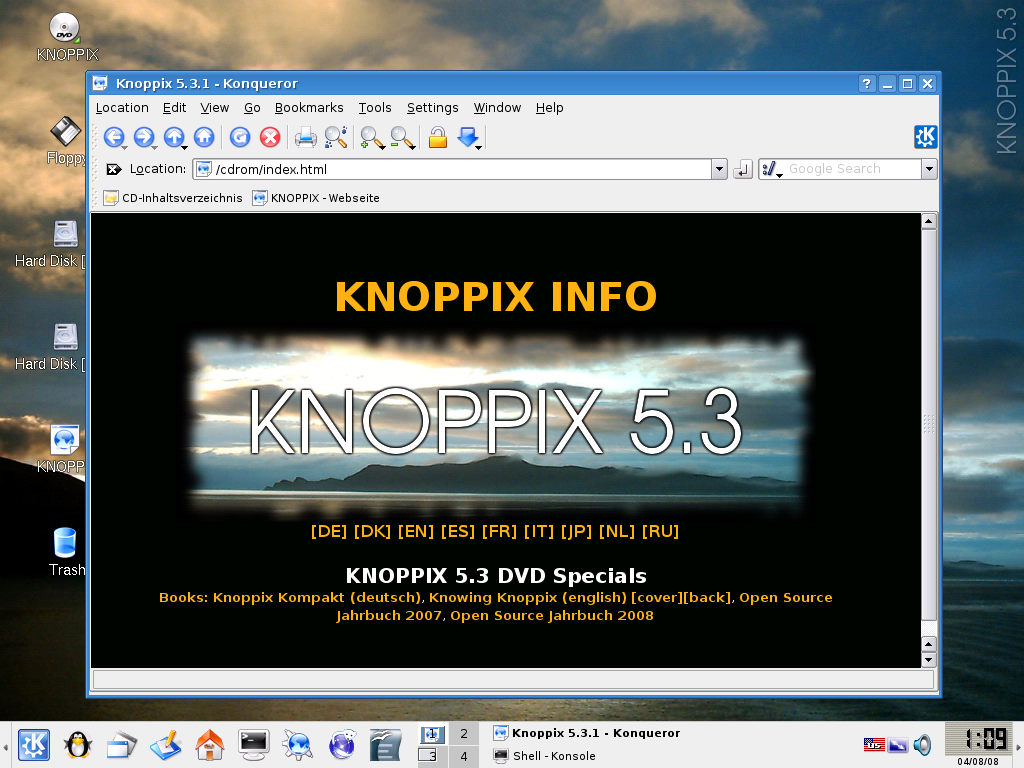Click the Go button beside the location field
Screen dimensions: 1024x768
743,170
